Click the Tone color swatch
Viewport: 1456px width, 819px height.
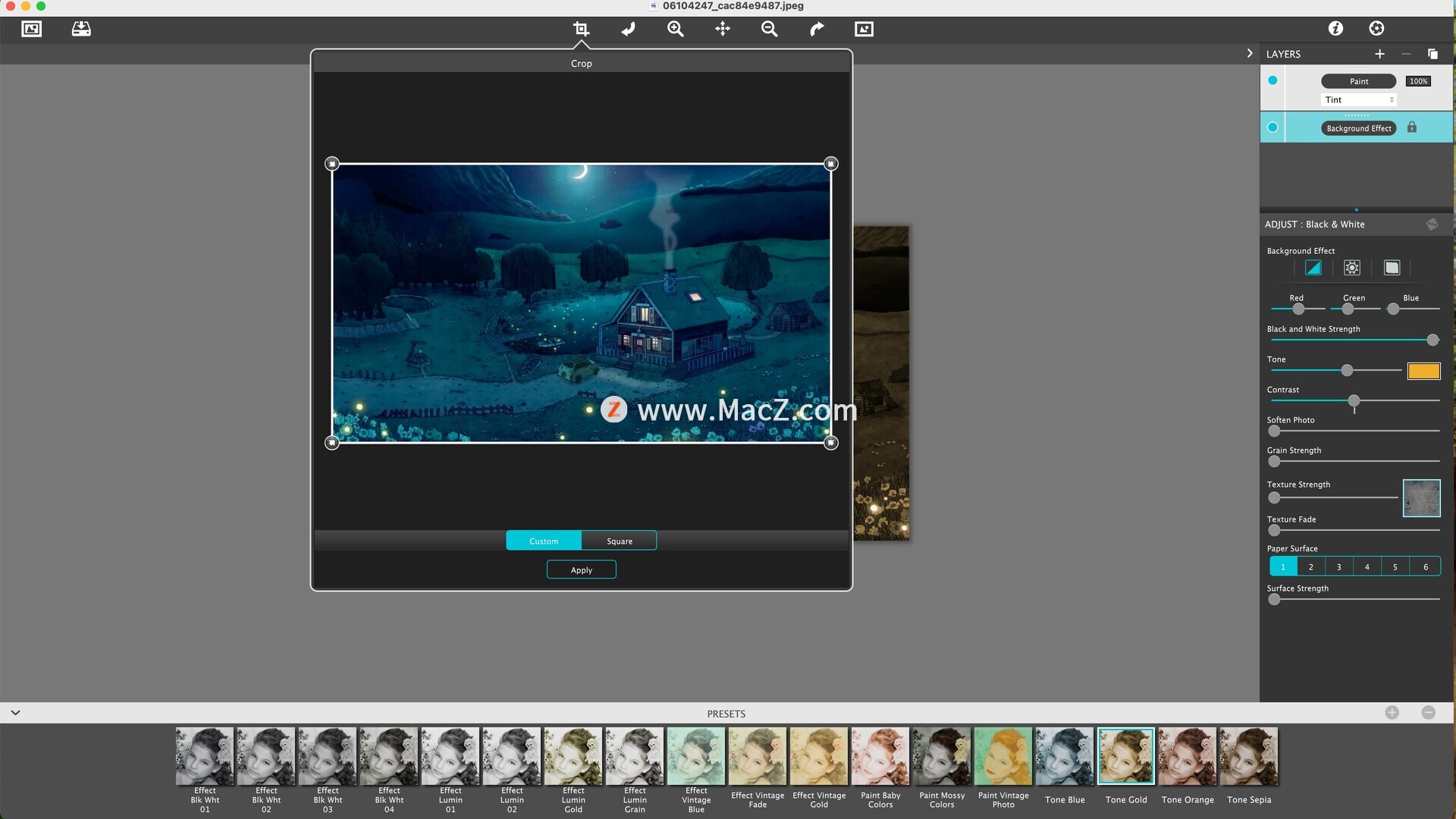pyautogui.click(x=1423, y=371)
